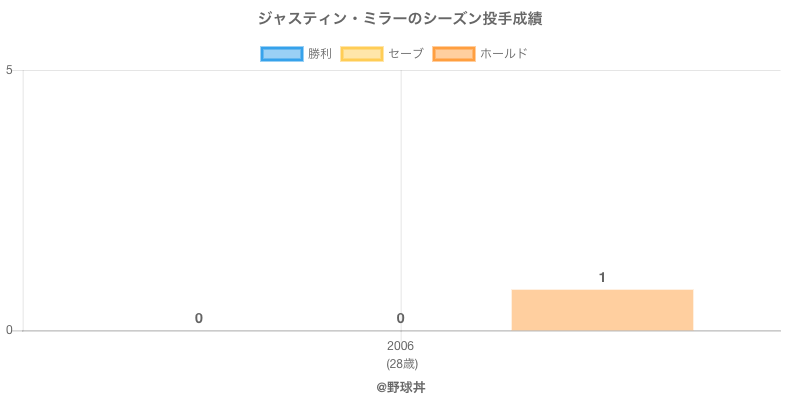Click the y-axis label 5
This screenshot has height=400, width=800.
pos(9,70)
